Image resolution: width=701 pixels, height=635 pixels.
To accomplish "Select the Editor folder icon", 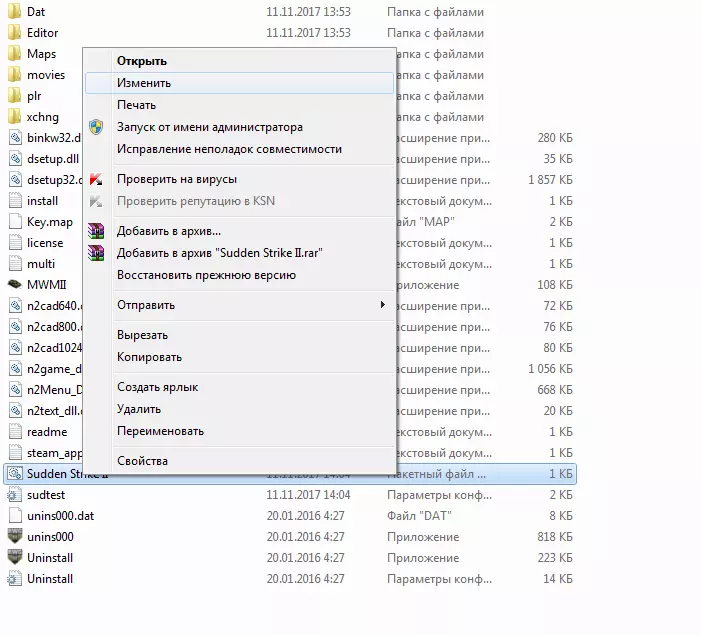I will click(15, 33).
